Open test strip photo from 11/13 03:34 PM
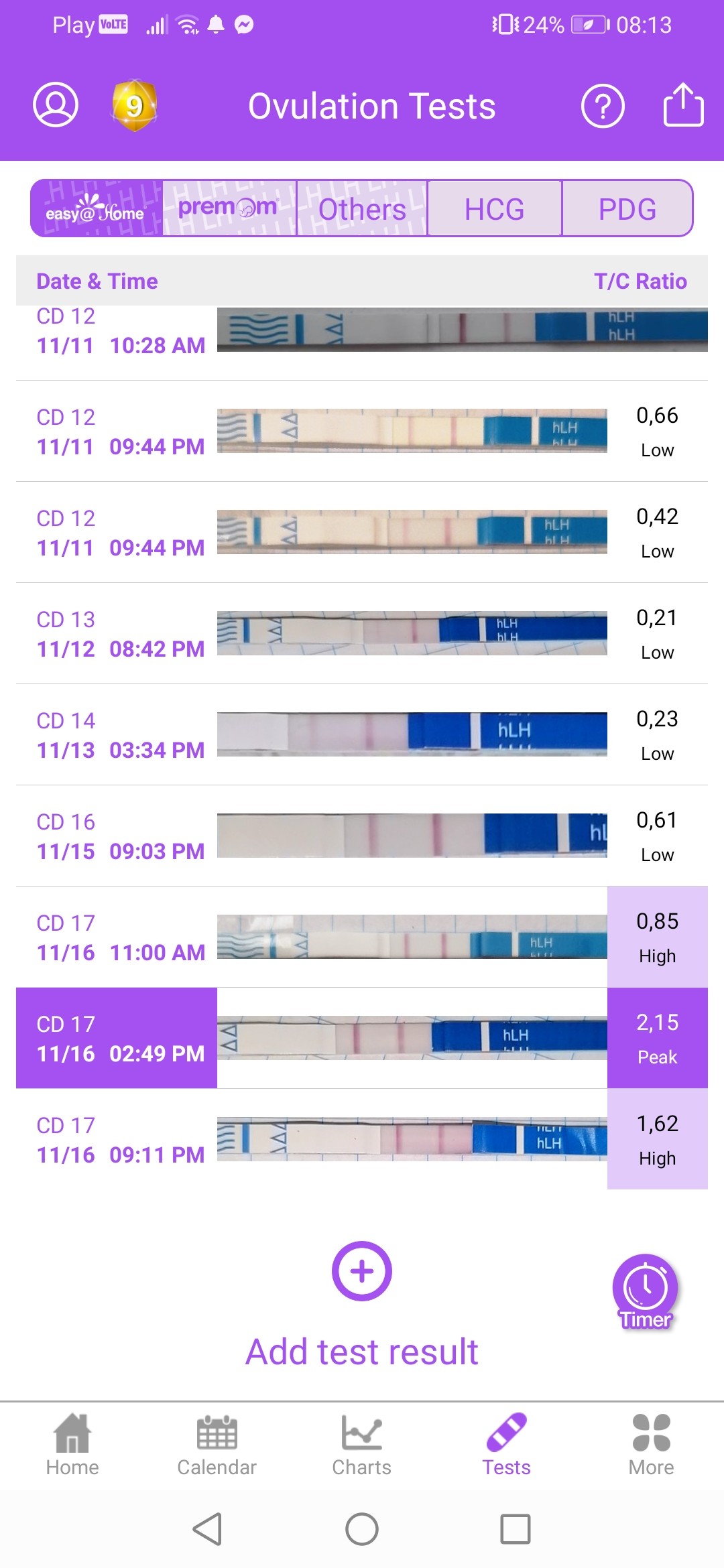This screenshot has width=724, height=1568. tap(412, 734)
